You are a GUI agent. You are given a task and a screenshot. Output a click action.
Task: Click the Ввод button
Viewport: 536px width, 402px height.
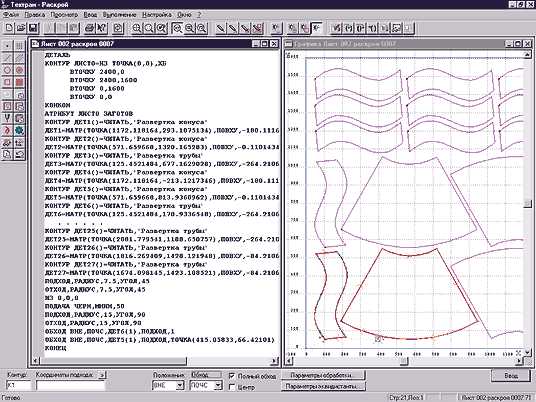[511, 375]
